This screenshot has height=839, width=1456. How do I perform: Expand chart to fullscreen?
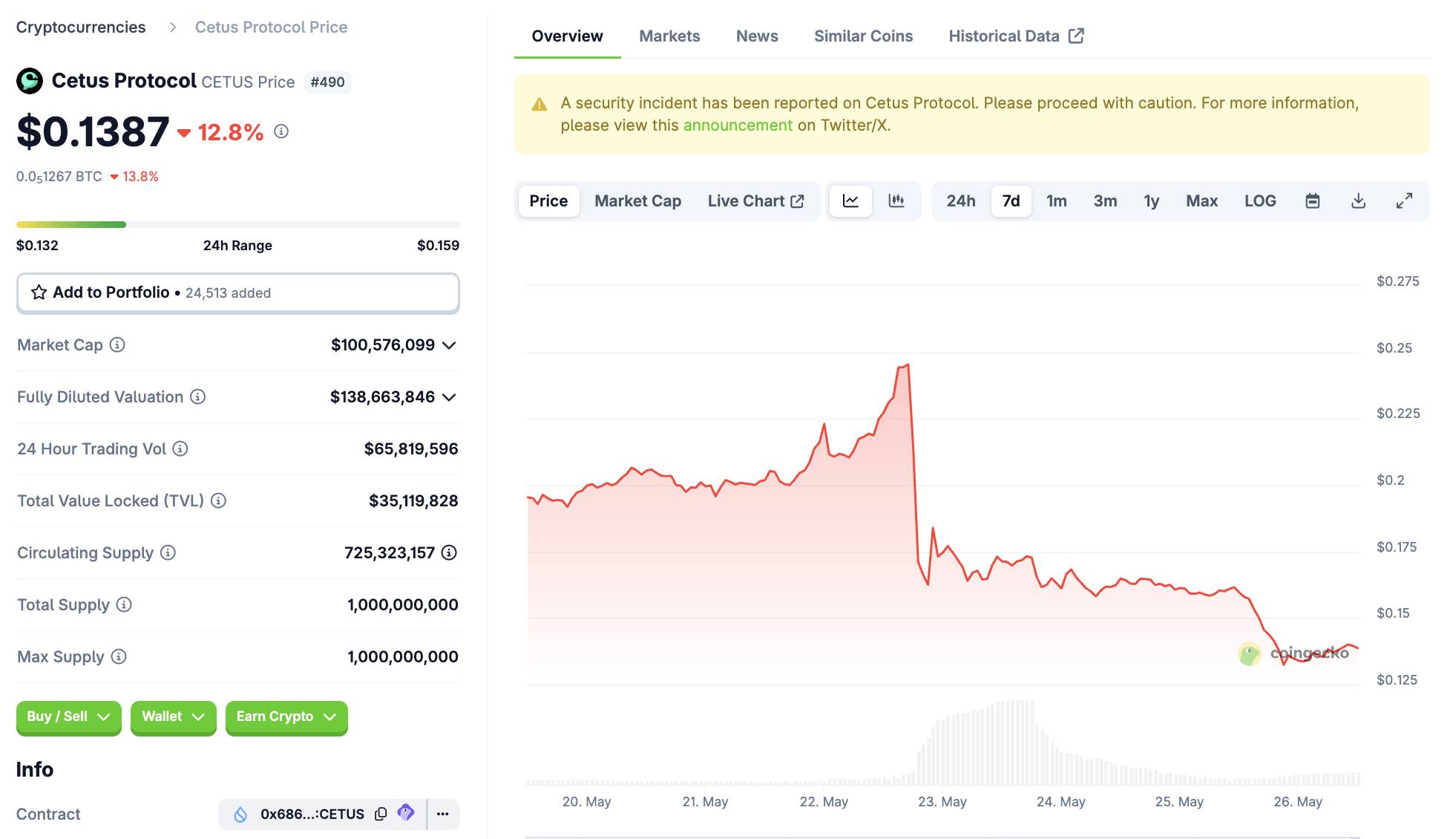point(1404,201)
